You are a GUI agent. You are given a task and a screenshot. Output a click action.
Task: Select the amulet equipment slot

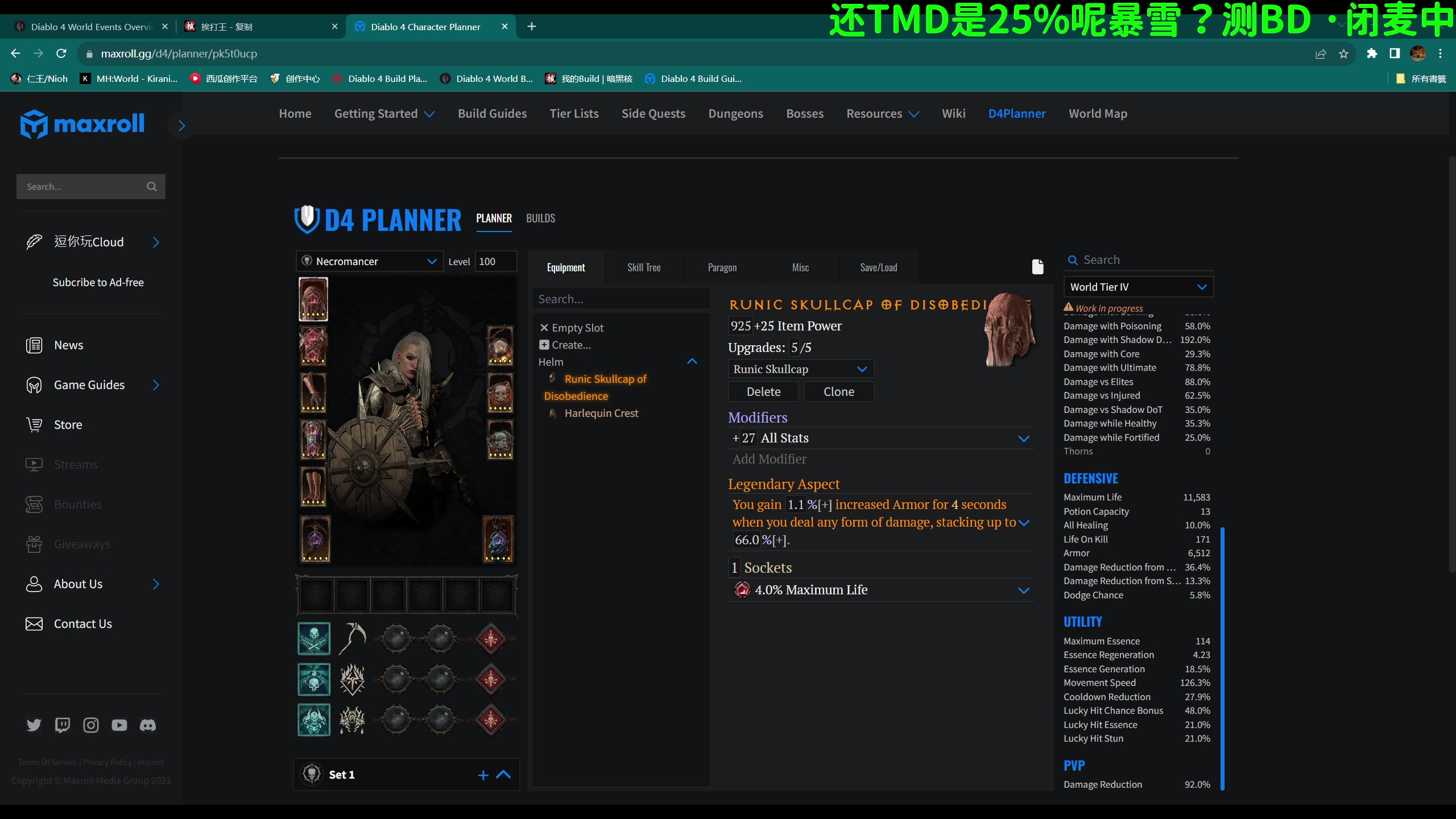click(500, 345)
